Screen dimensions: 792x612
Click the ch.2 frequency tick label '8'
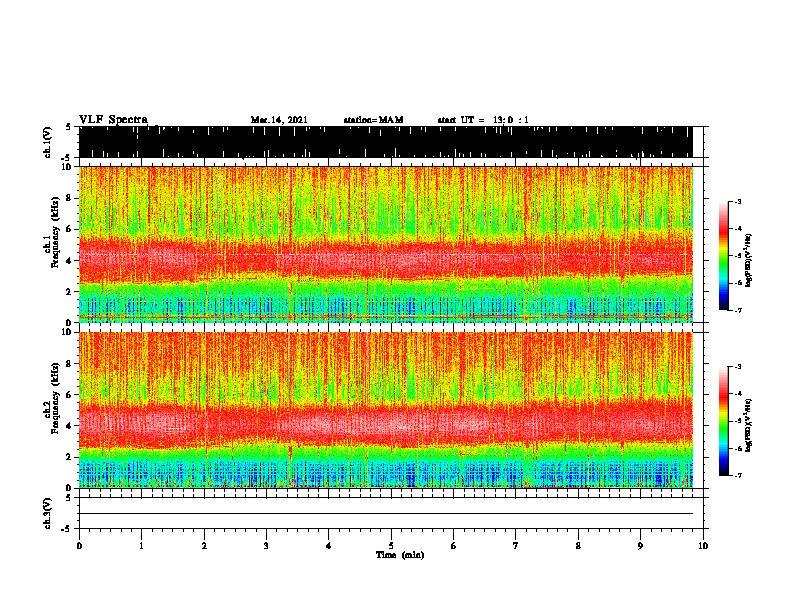(69, 364)
